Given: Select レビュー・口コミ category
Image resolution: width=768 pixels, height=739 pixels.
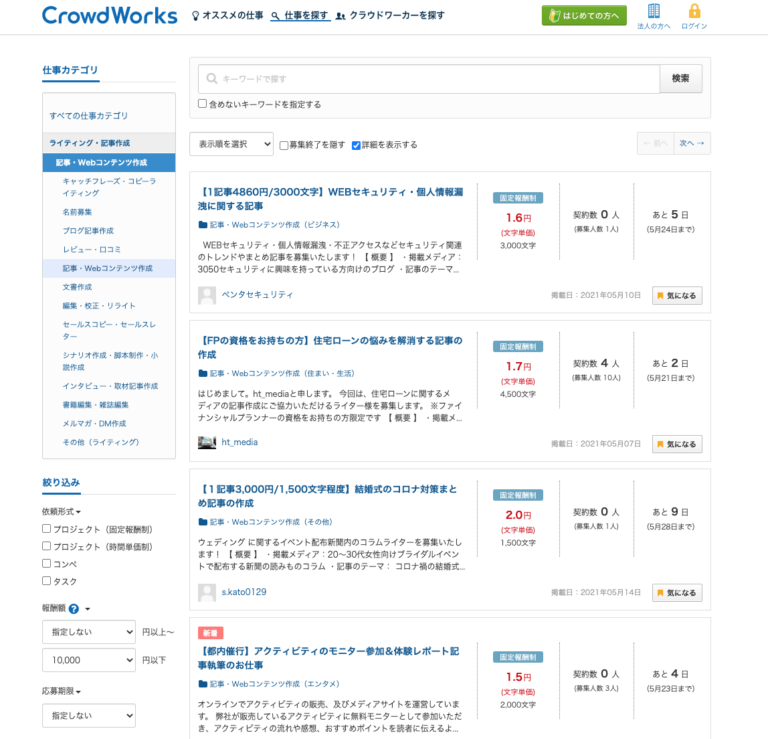Looking at the screenshot, I should click(91, 249).
